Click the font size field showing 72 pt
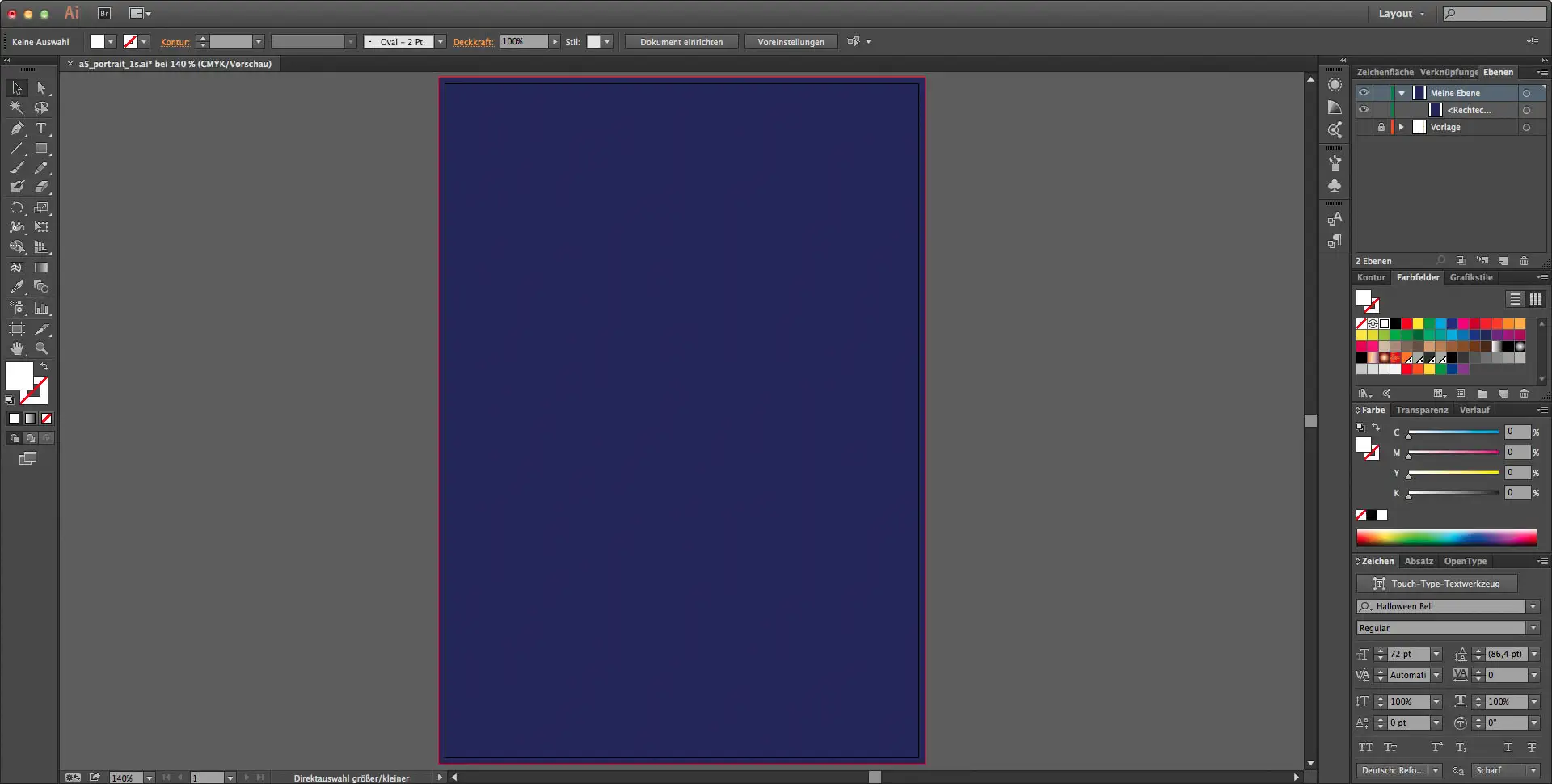The height and width of the screenshot is (784, 1552). point(1408,655)
